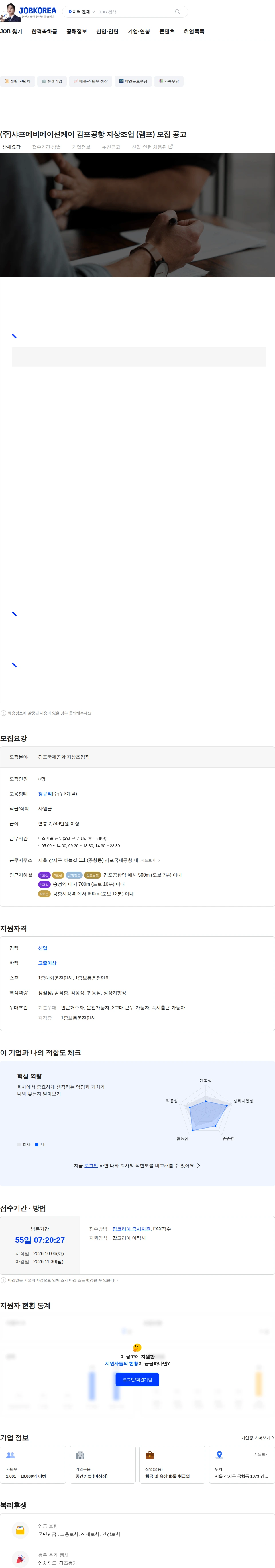Screen dimensions: 275x1568
Task: Click the 나 legend marker
Action: click(36, 1144)
